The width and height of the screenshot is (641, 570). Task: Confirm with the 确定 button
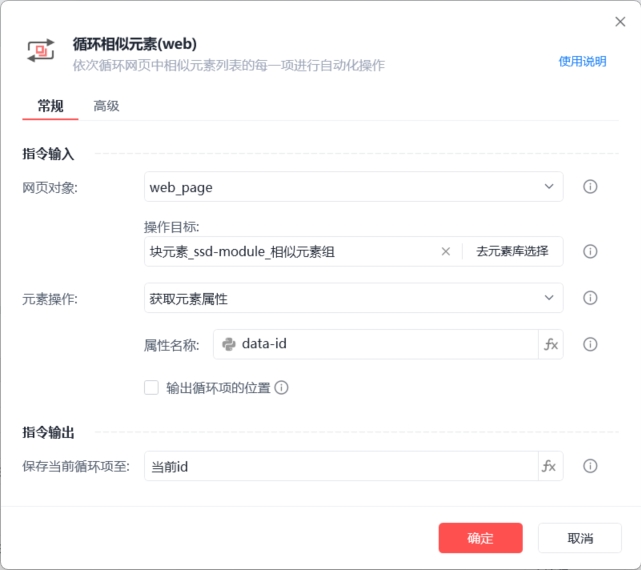[480, 538]
